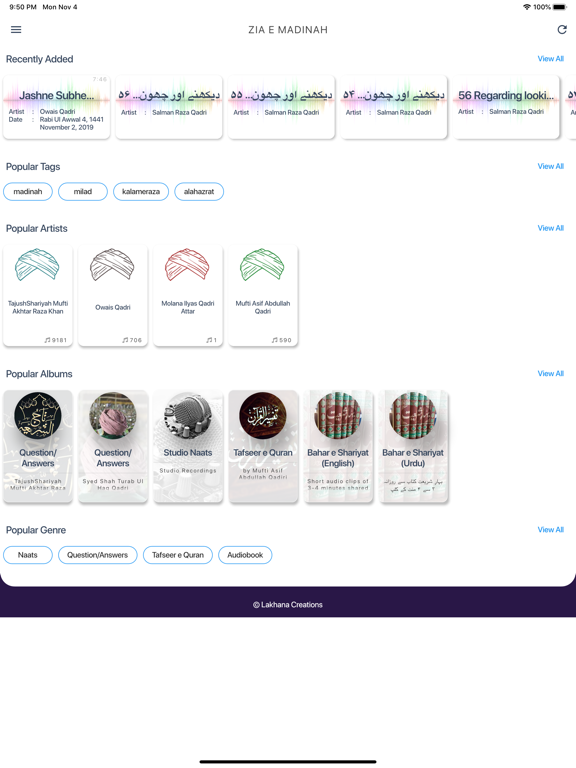Choose the Naats genre

[x=28, y=555]
